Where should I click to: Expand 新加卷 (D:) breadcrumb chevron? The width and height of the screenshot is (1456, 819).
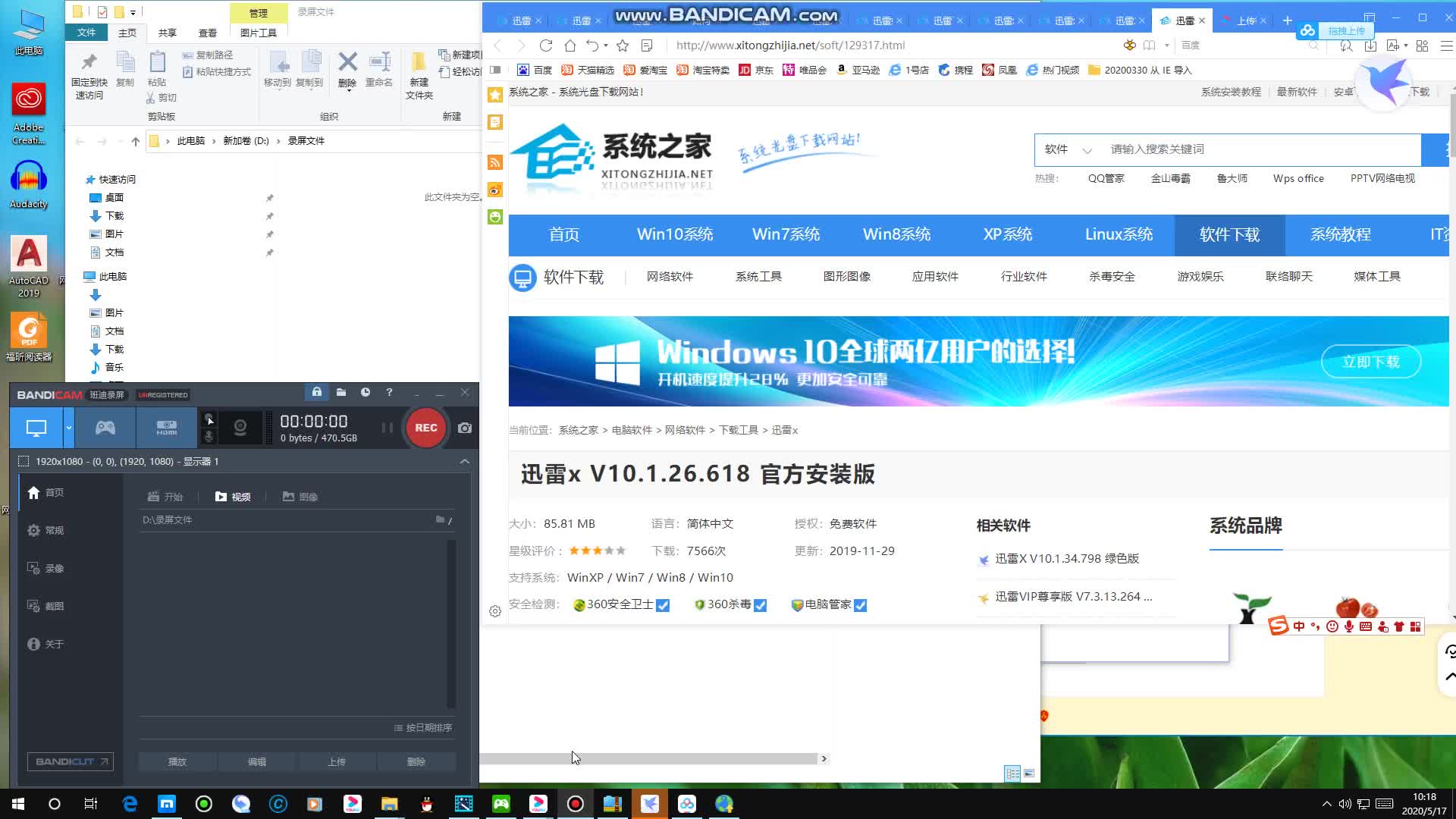pos(278,141)
